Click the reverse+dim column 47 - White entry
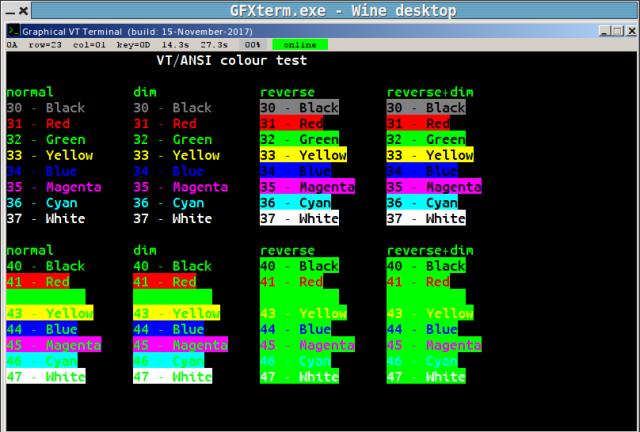 426,377
